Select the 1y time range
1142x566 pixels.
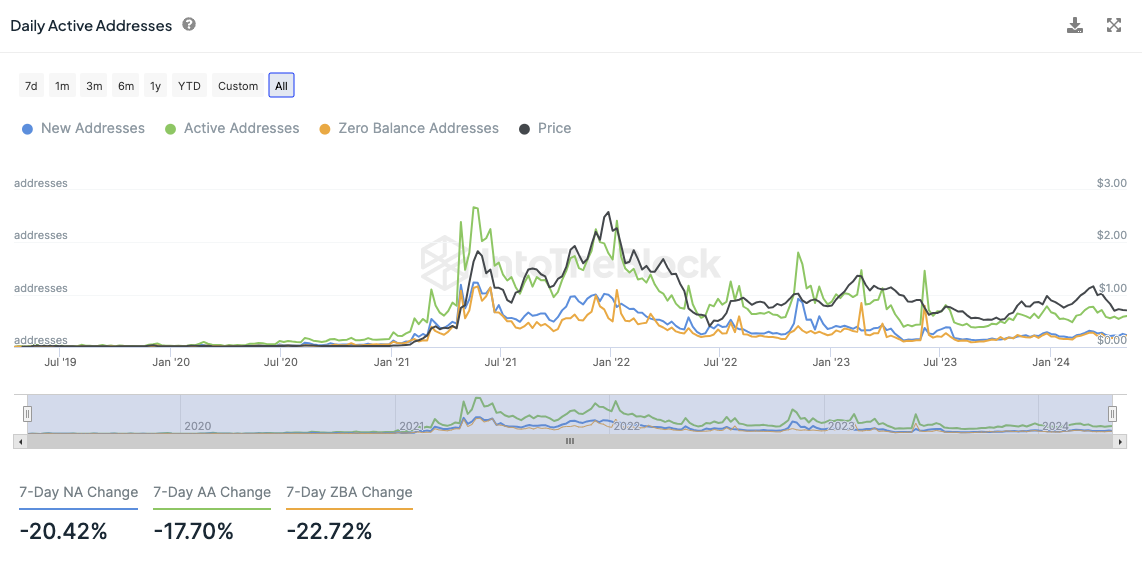pyautogui.click(x=155, y=86)
